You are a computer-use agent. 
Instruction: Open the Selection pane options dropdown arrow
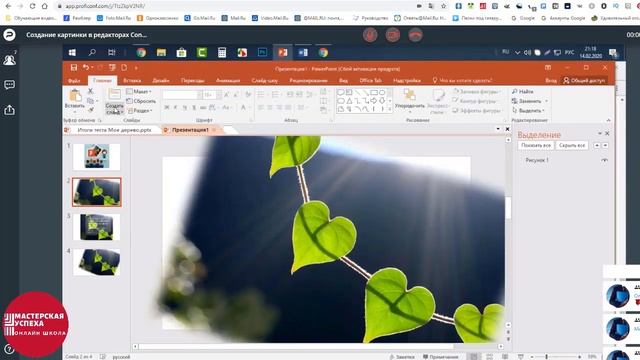(600, 133)
